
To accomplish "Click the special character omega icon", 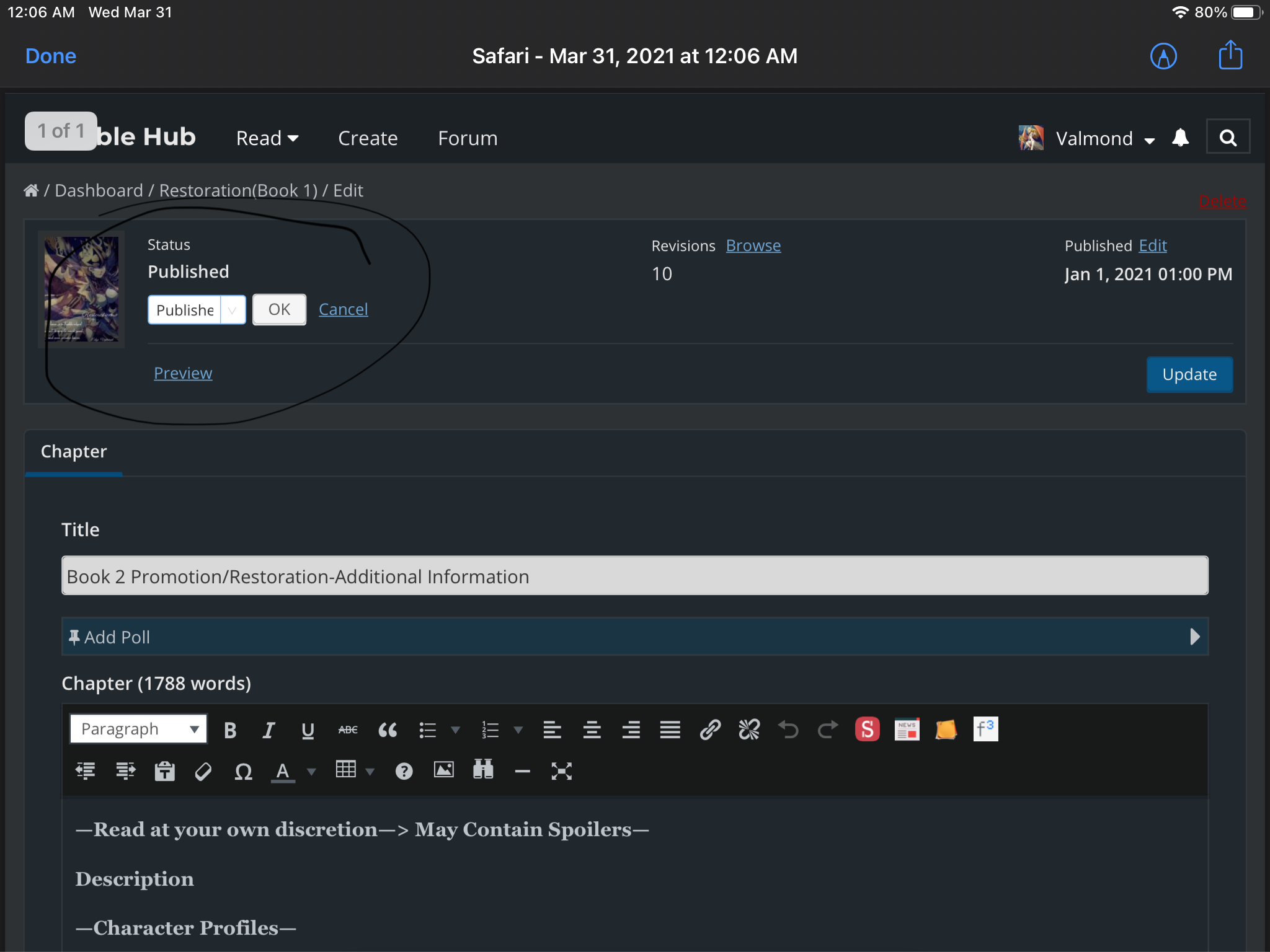I will point(243,772).
